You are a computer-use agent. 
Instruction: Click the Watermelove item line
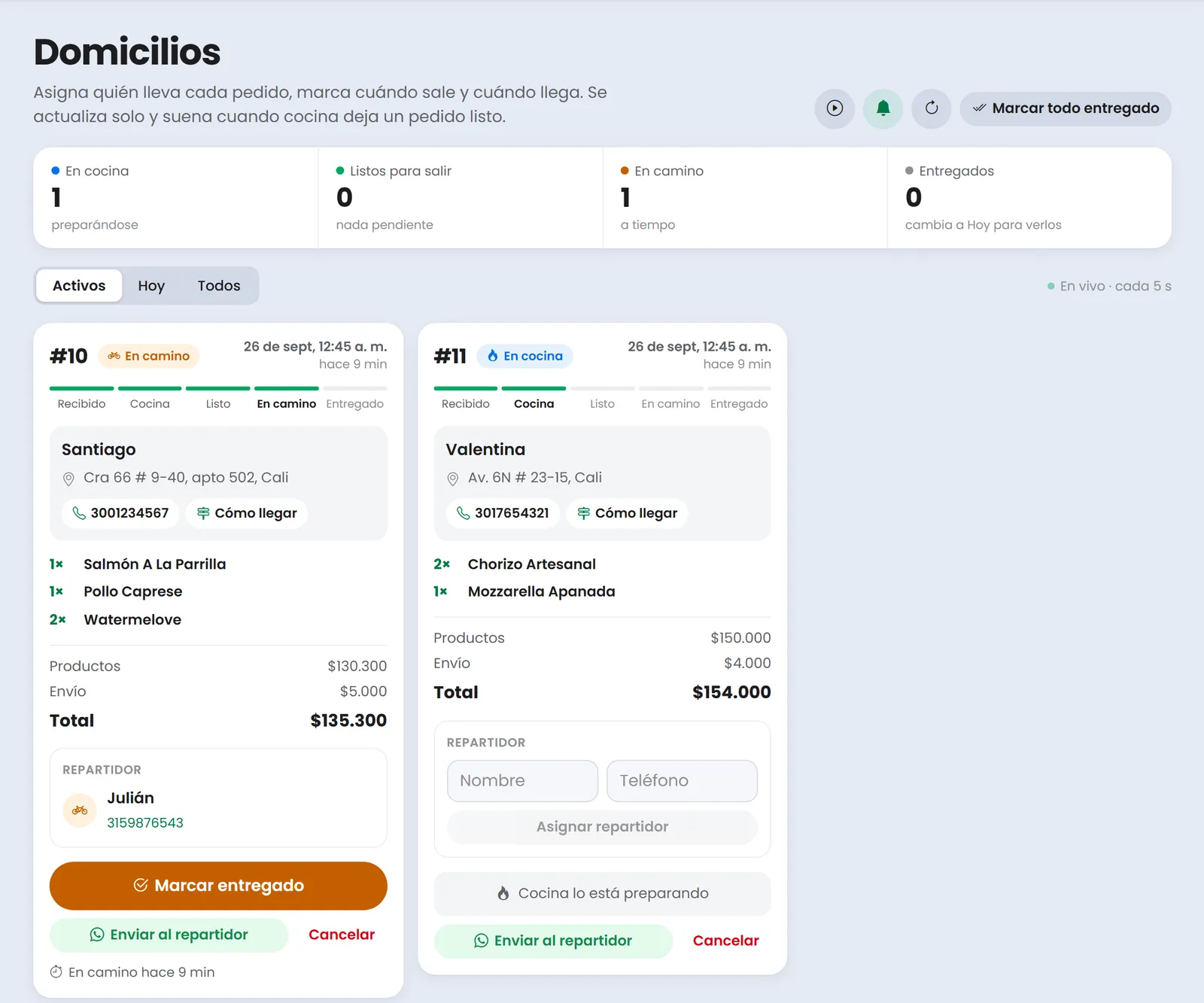tap(218, 620)
